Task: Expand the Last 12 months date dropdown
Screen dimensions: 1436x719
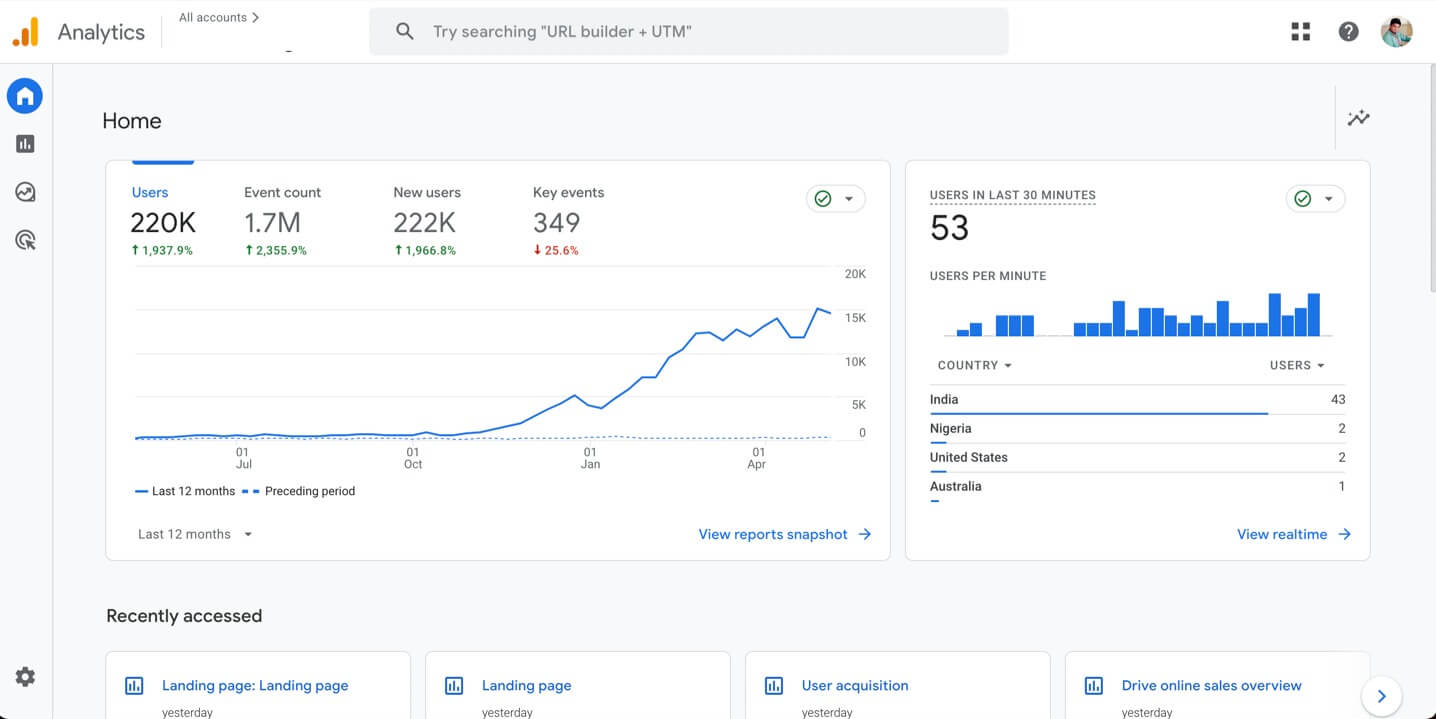Action: pos(195,534)
